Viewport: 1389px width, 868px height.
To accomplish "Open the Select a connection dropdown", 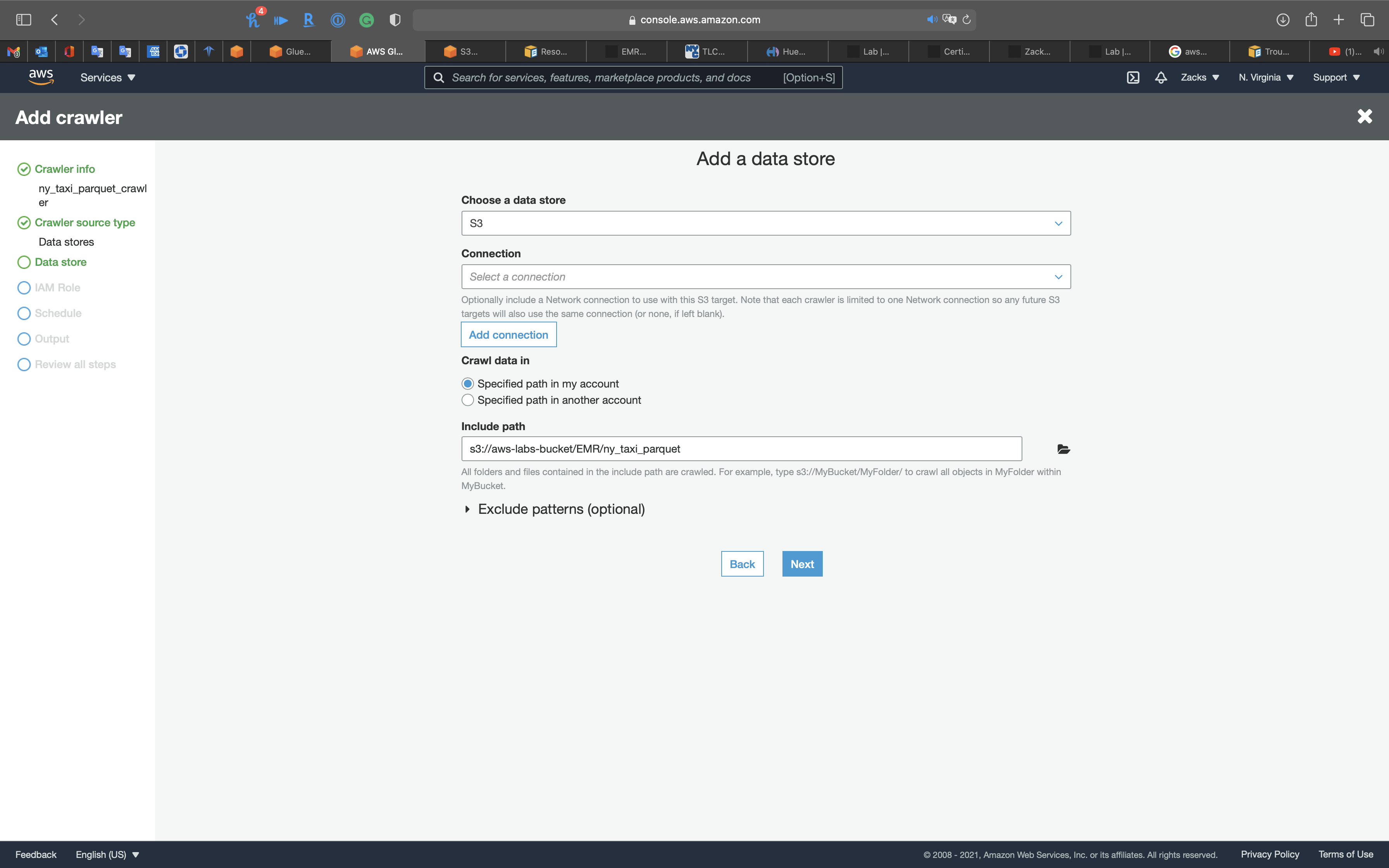I will coord(766,277).
